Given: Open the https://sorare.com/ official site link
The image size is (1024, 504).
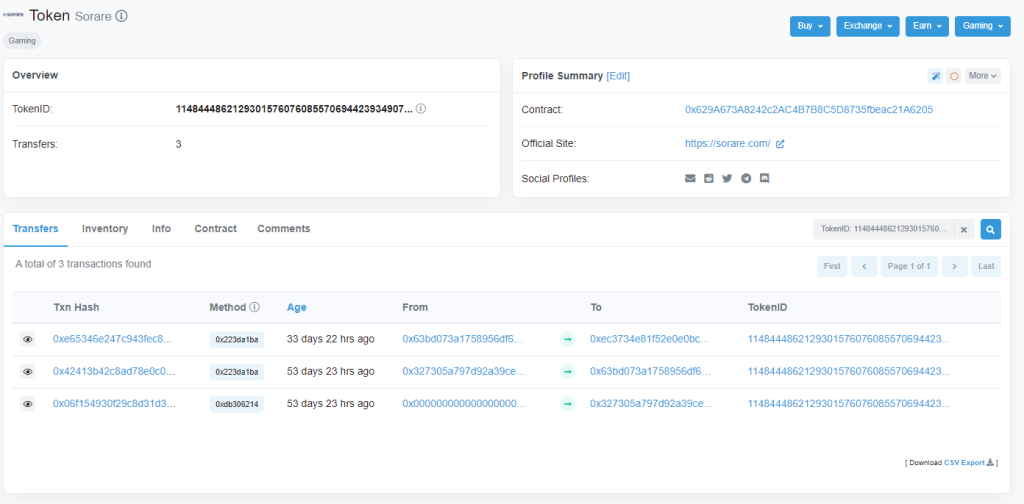Looking at the screenshot, I should pyautogui.click(x=728, y=144).
